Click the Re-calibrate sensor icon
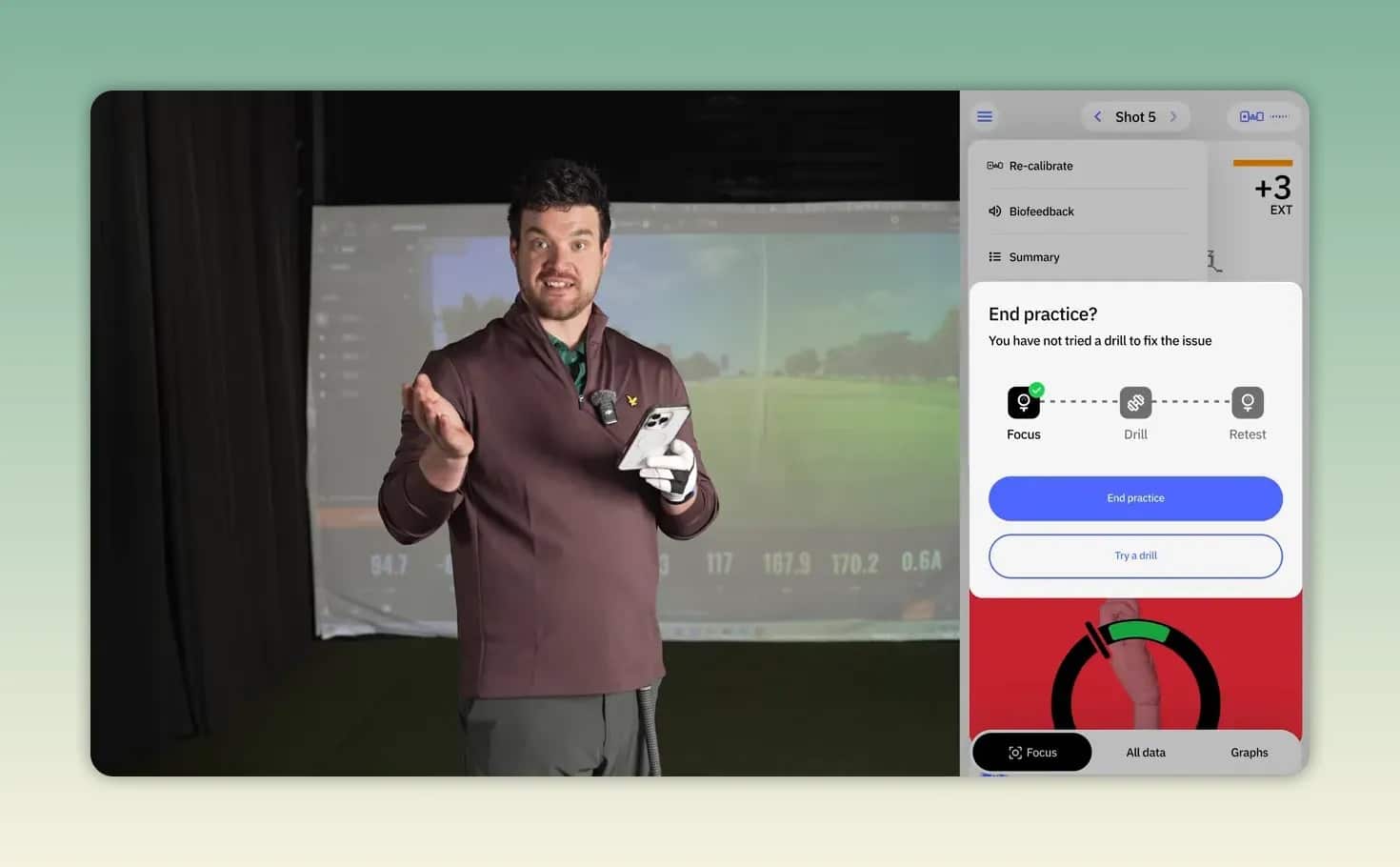 [994, 166]
